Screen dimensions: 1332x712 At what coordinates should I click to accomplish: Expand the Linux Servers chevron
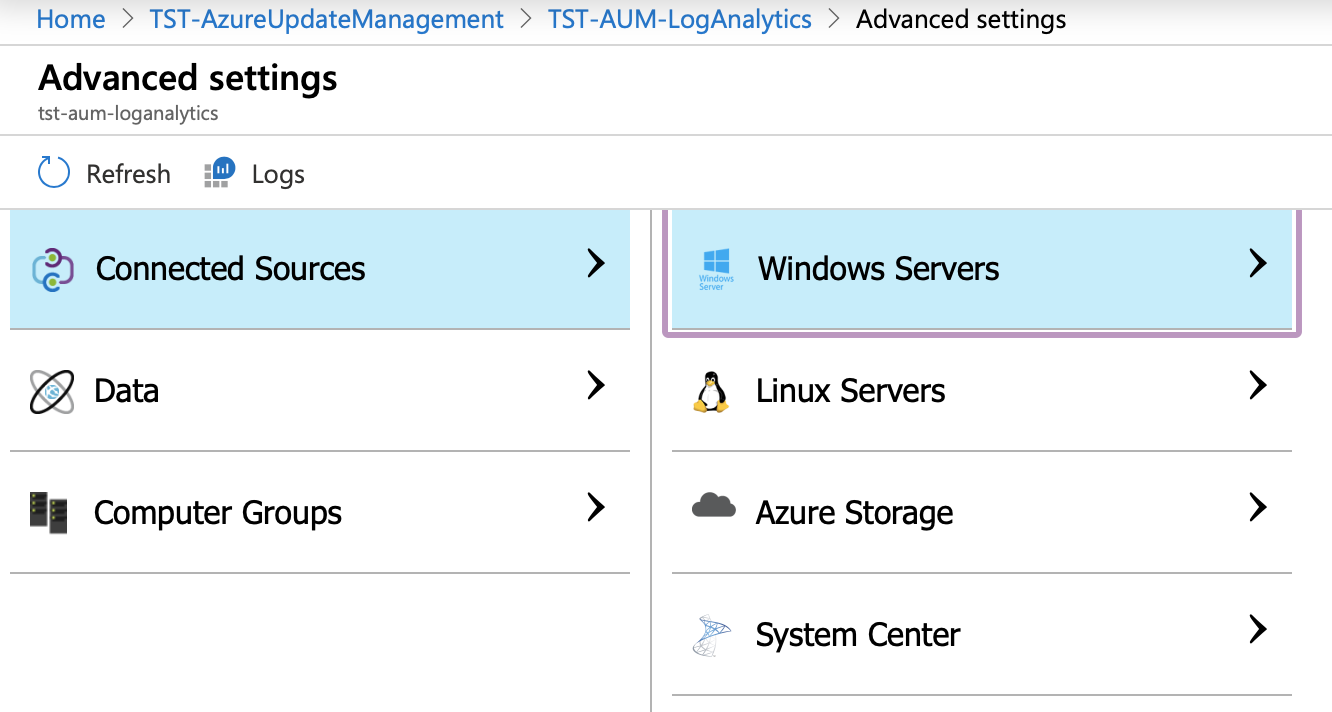[x=1258, y=385]
